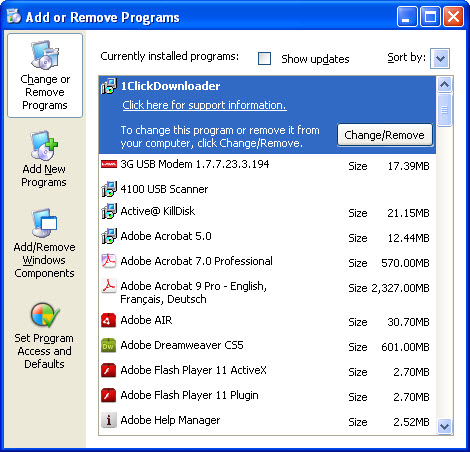Maximize the Add or Remove Programs window
The width and height of the screenshot is (470, 452).
click(430, 16)
